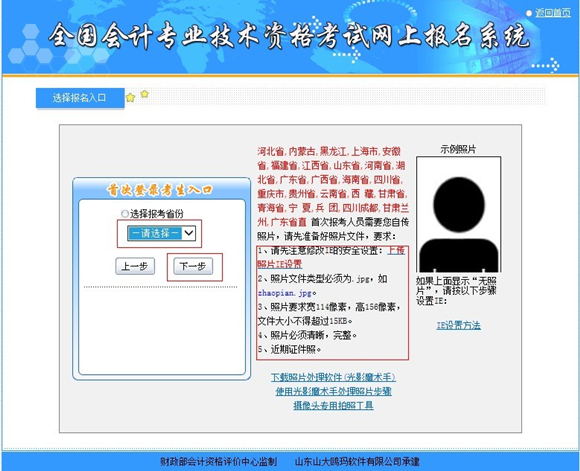Click the 下一步 button
Image resolution: width=580 pixels, height=471 pixels.
(x=193, y=266)
